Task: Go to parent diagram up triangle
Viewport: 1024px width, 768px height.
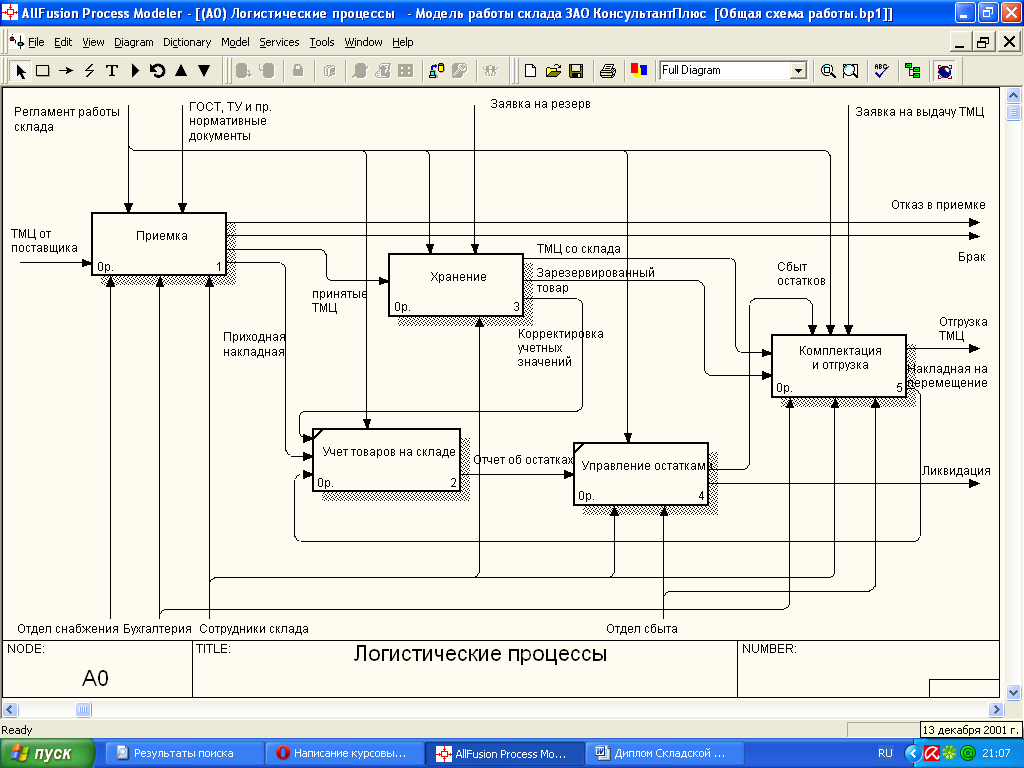Action: point(181,71)
